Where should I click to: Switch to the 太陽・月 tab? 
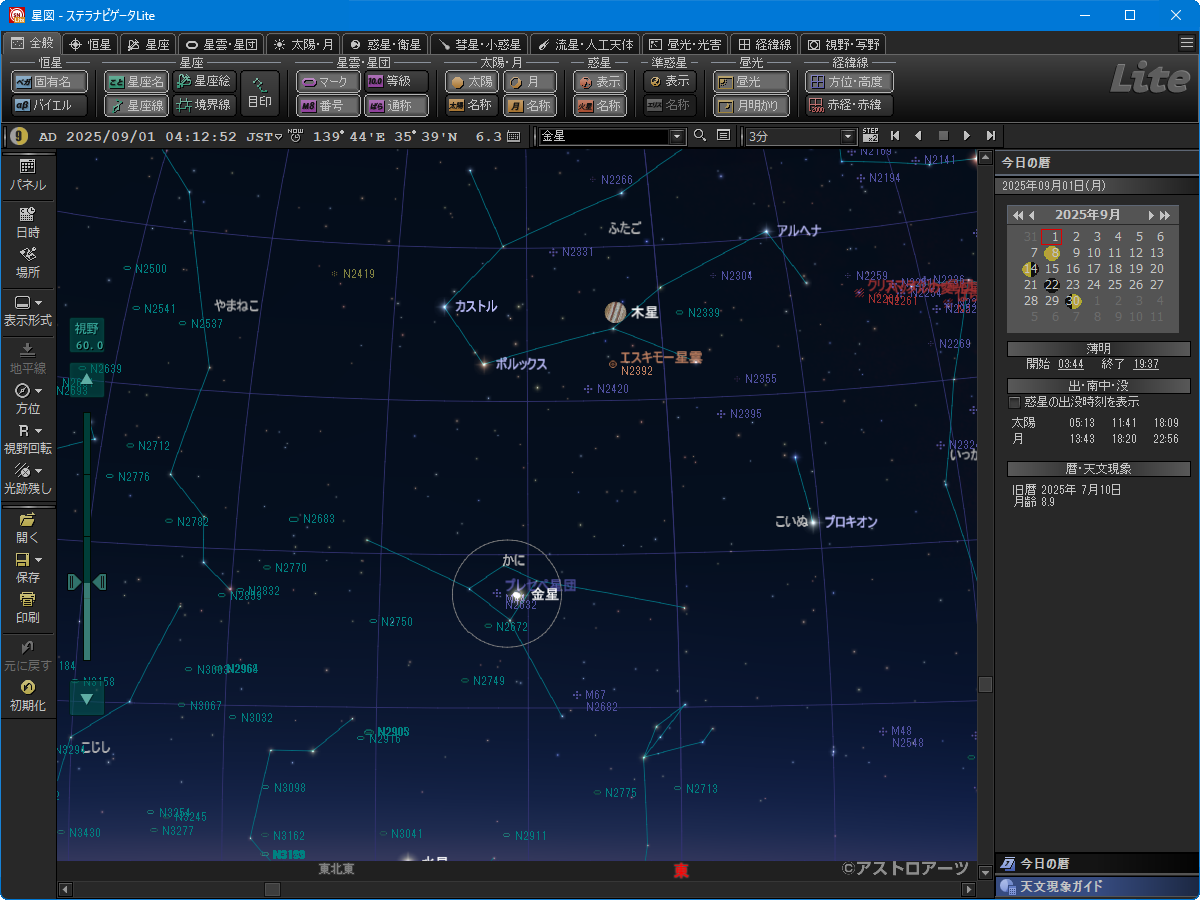(303, 44)
